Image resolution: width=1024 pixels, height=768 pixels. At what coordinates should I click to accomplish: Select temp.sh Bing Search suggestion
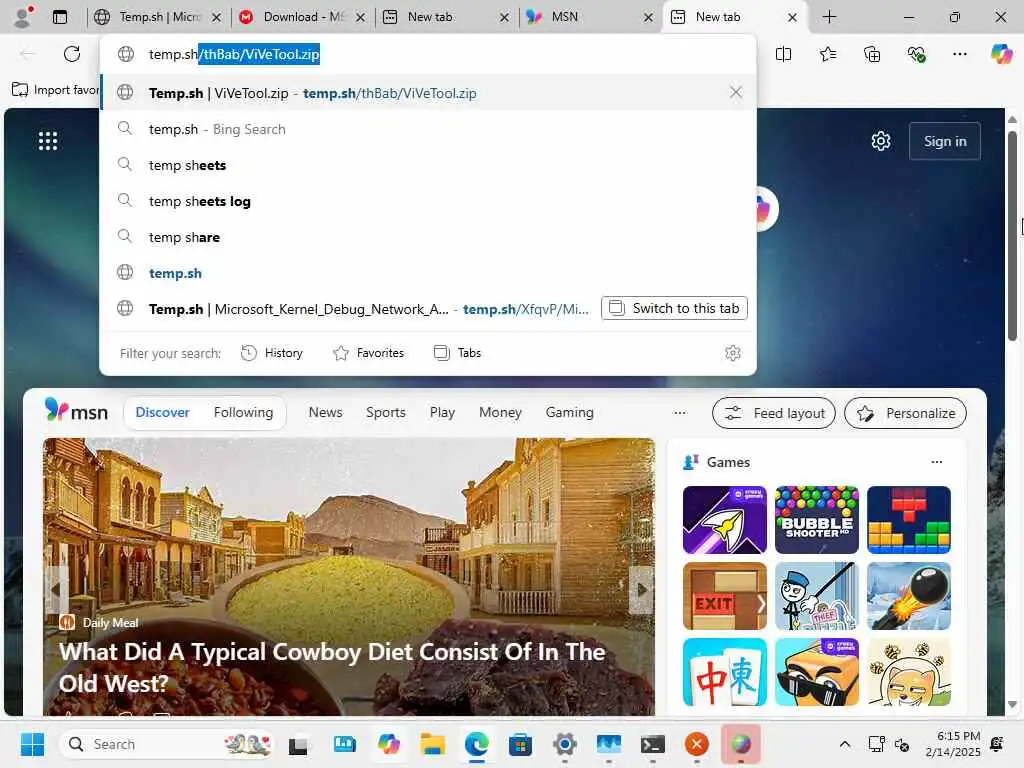click(428, 129)
